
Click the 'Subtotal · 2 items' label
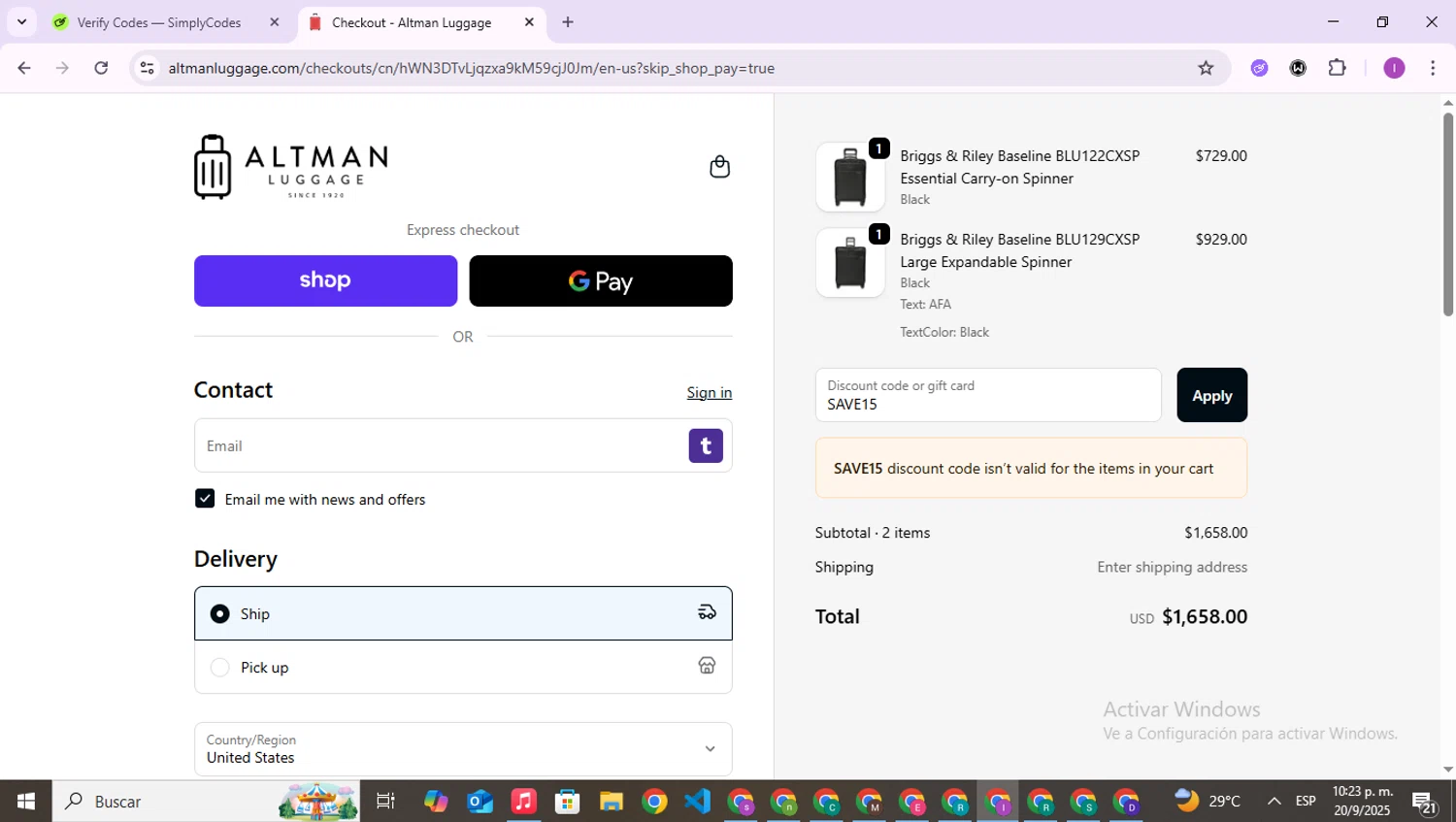coord(873,532)
